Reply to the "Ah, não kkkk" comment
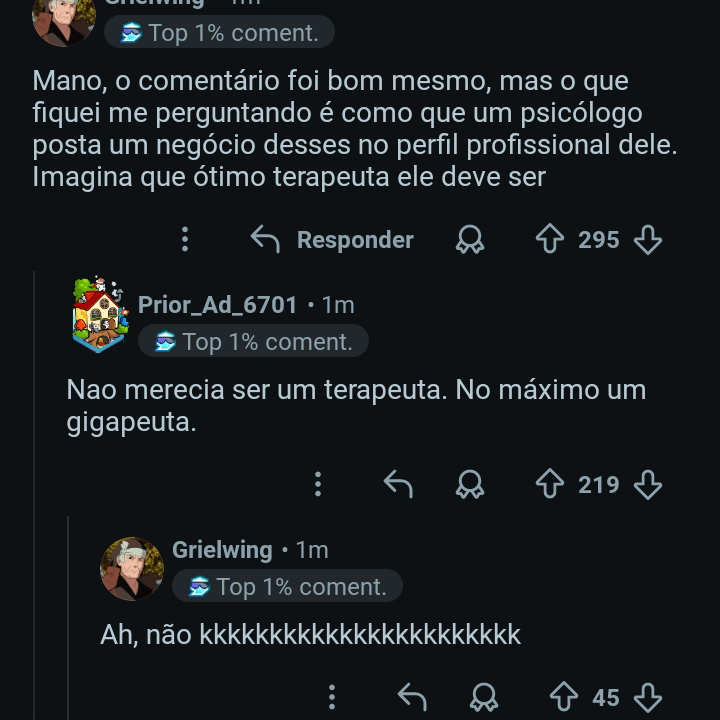This screenshot has width=720, height=720. pyautogui.click(x=412, y=697)
